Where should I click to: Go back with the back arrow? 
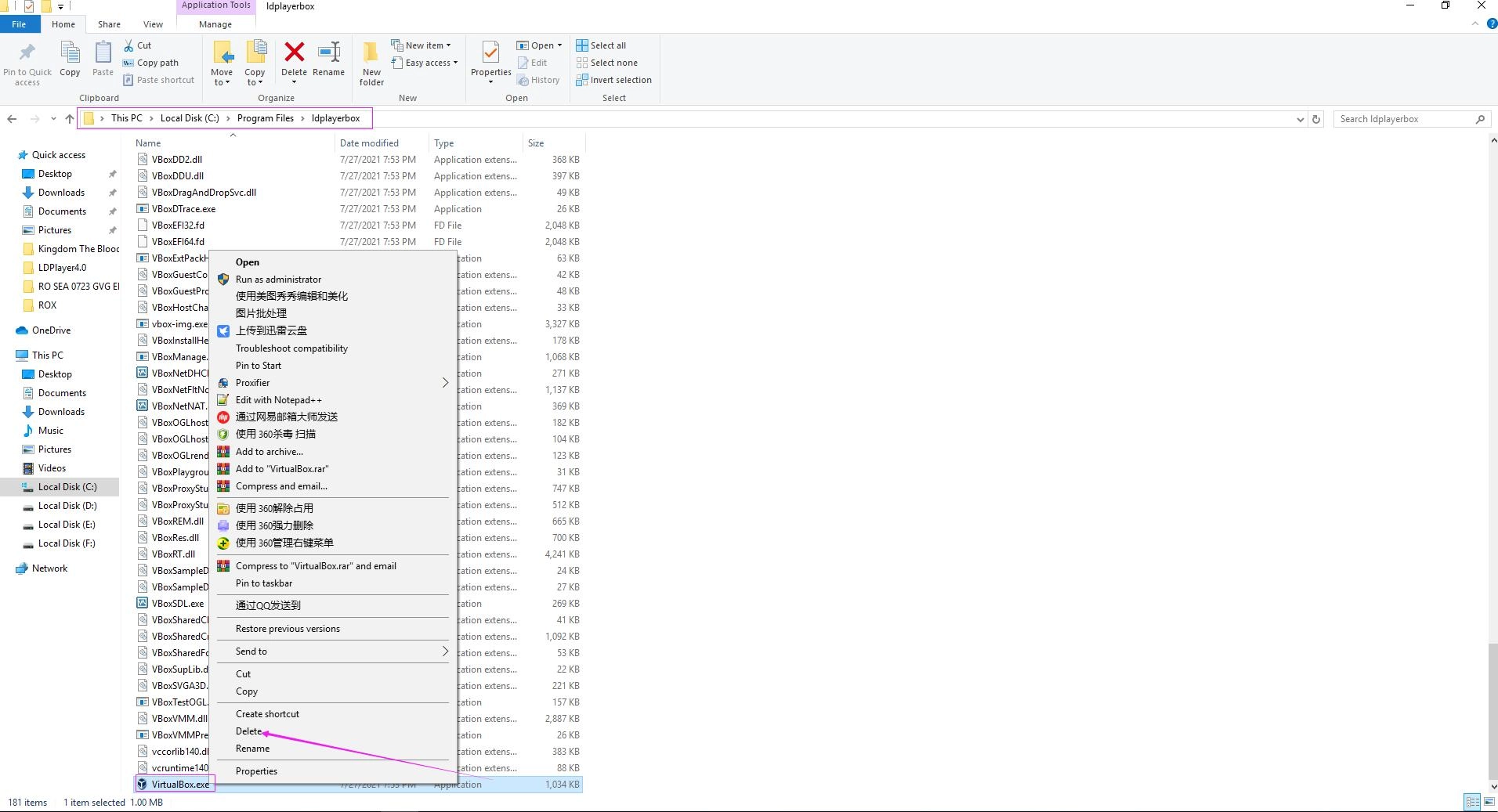[12, 119]
